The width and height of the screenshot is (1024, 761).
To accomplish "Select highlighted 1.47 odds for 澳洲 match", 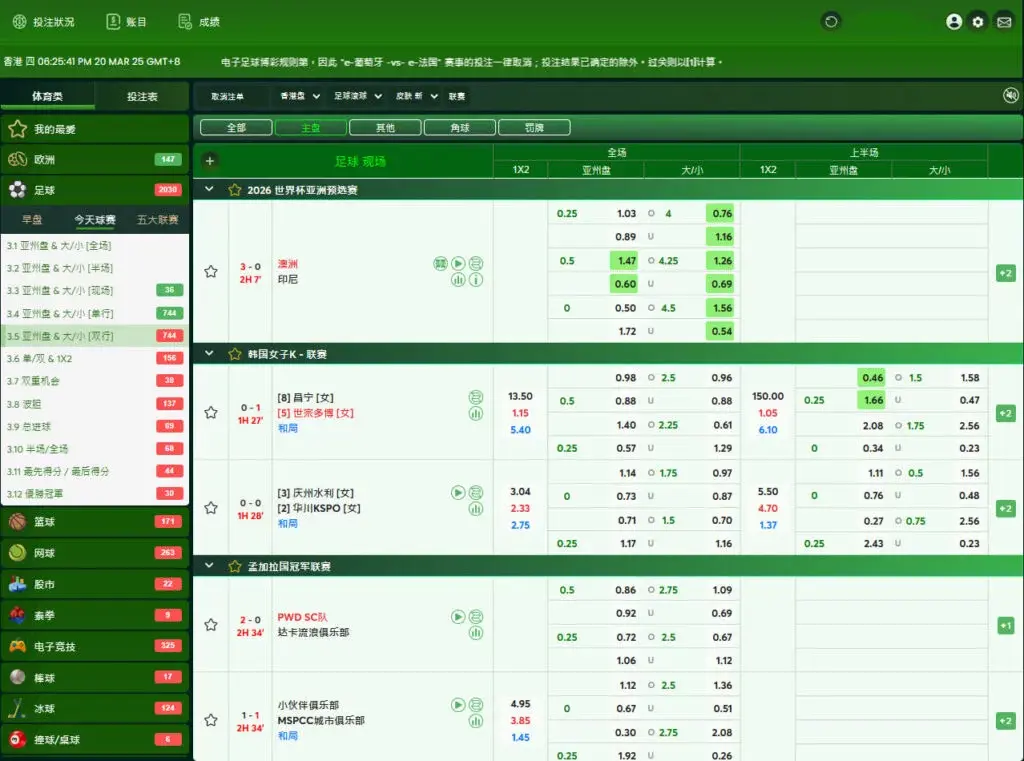I will 624,261.
